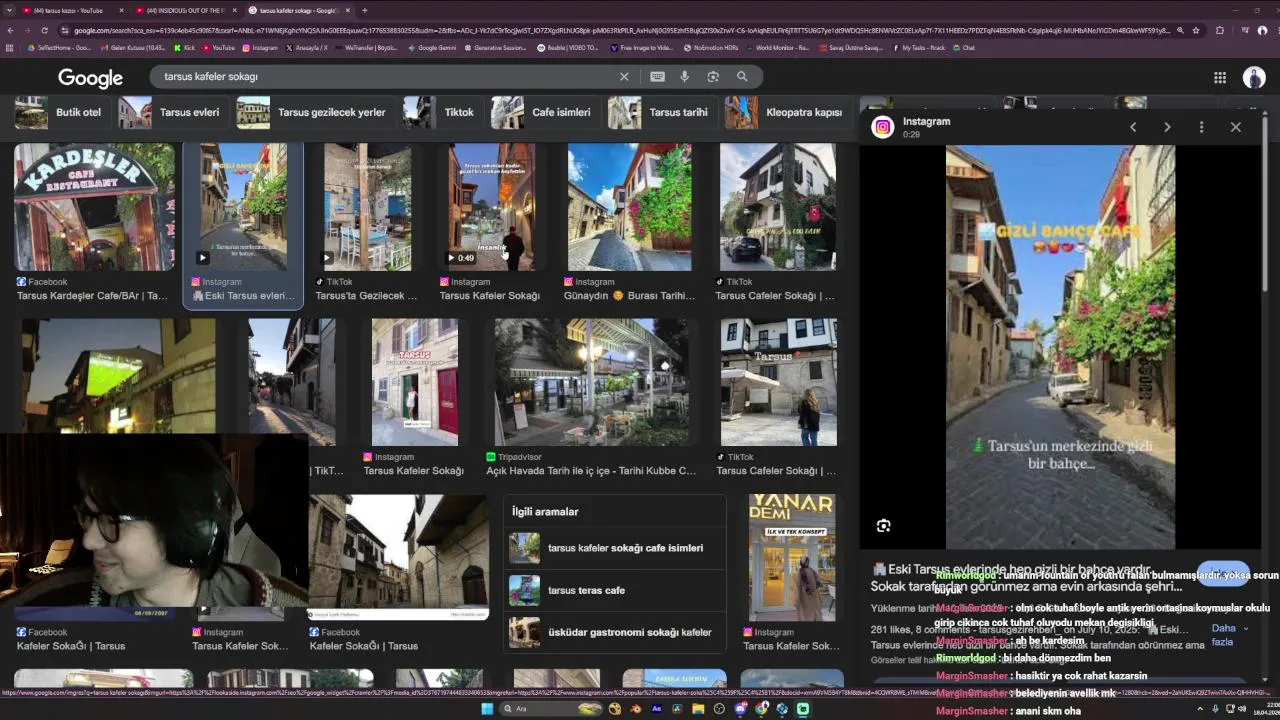Image resolution: width=1280 pixels, height=720 pixels.
Task: Open more options in preview panel
Action: click(1201, 127)
